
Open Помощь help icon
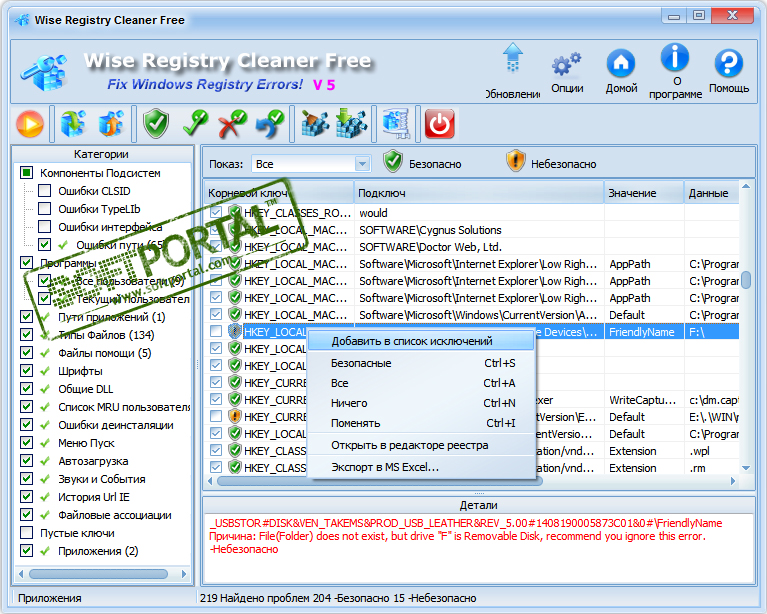(x=729, y=71)
